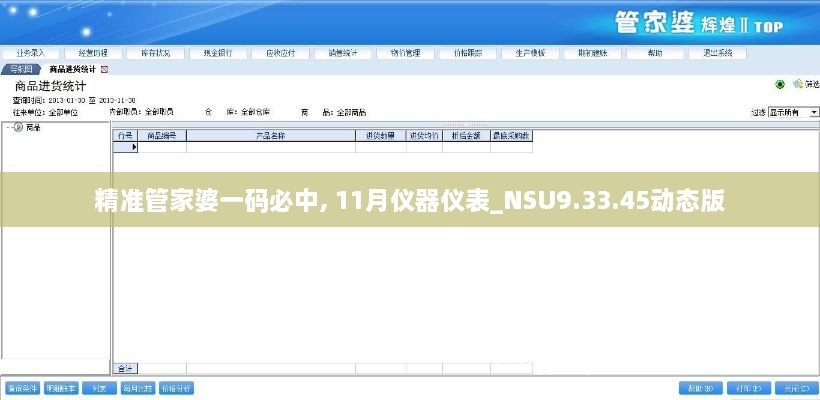The width and height of the screenshot is (820, 400).
Task: Click the 行号 column header
Action: tap(126, 135)
